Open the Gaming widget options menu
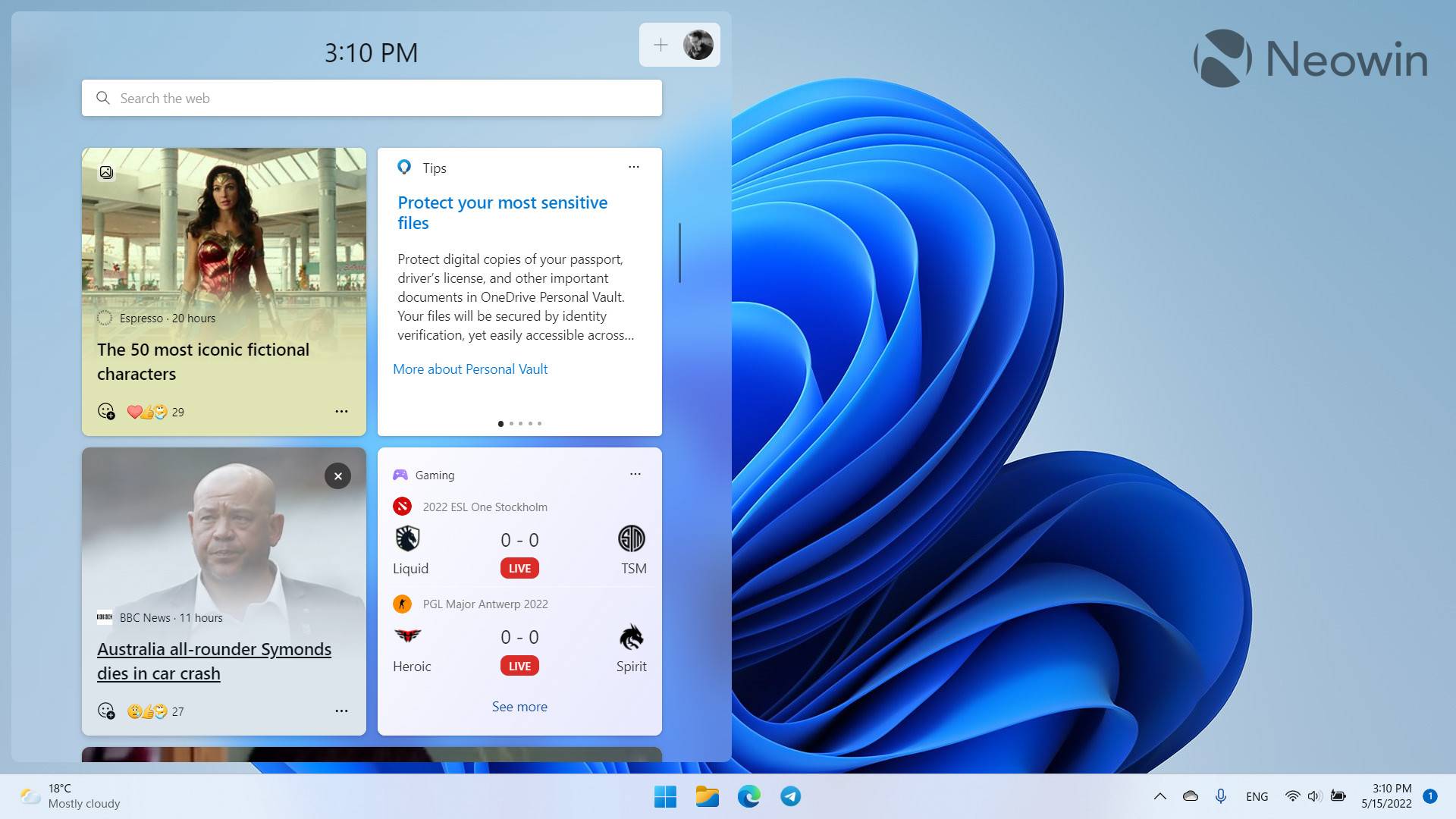Screen dimensions: 1456x819 point(635,473)
